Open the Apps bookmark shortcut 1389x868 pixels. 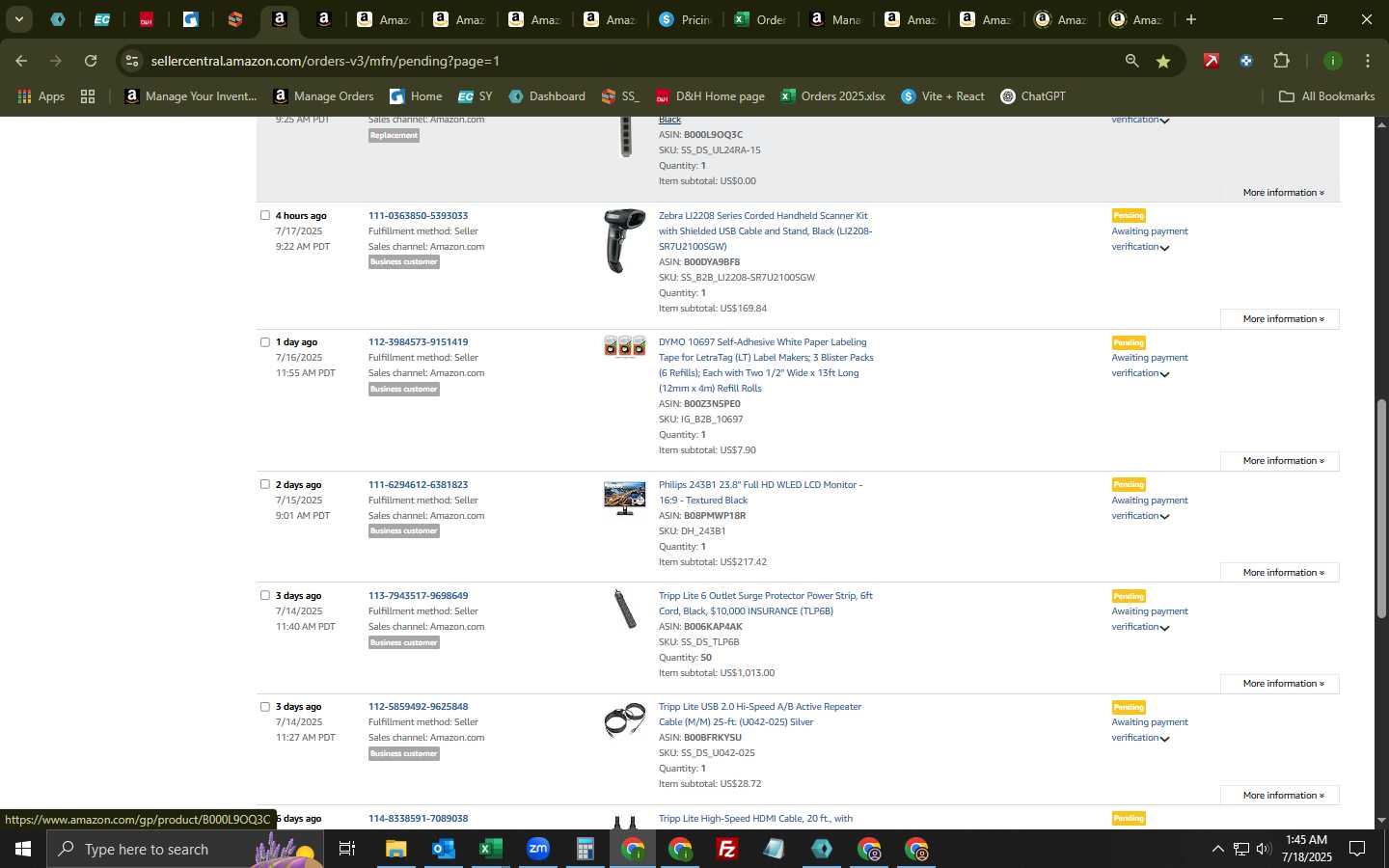pos(41,96)
